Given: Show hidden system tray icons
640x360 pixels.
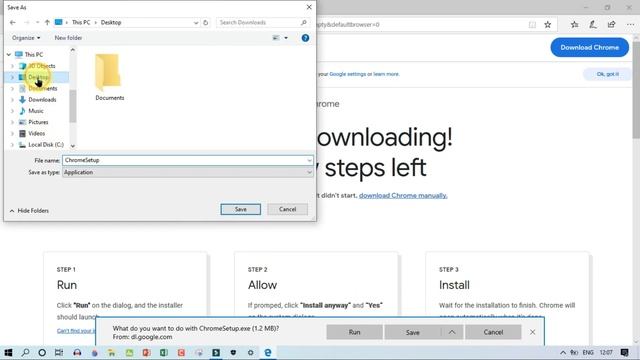Looking at the screenshot, I should pos(563,353).
